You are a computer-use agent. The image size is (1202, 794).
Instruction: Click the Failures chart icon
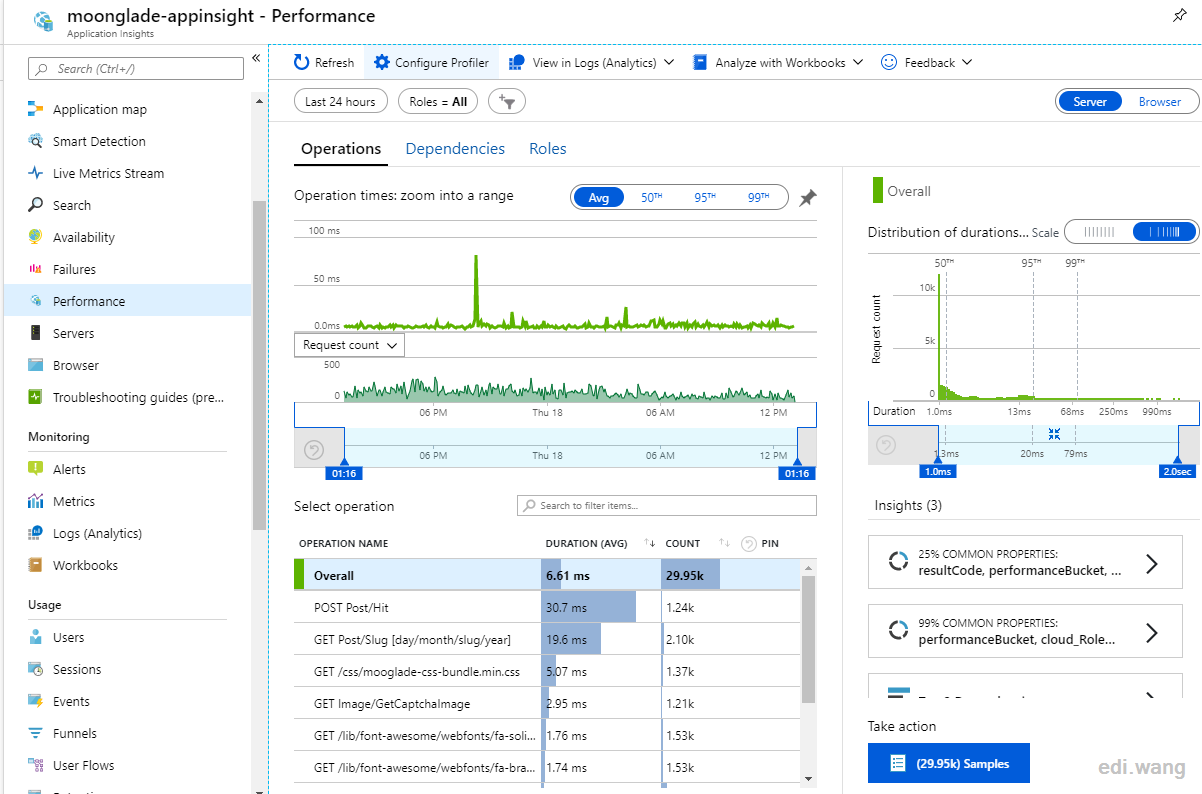[36, 269]
